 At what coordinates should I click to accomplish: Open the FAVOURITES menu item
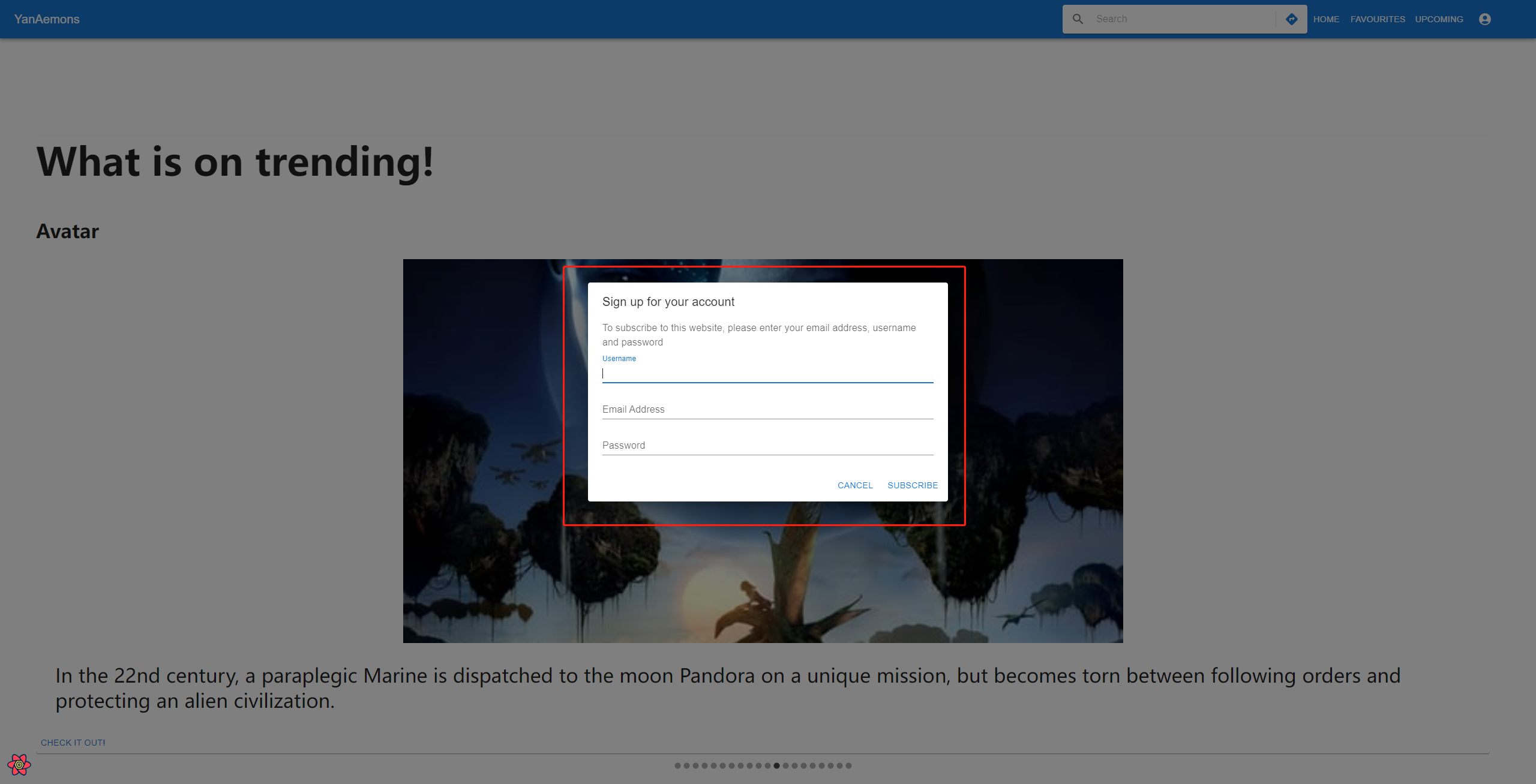[x=1378, y=19]
